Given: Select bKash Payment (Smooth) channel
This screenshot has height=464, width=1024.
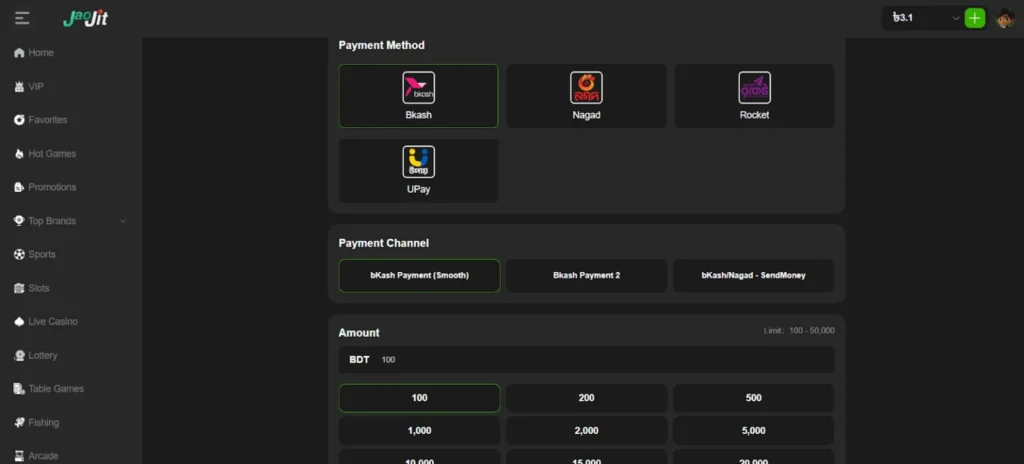Looking at the screenshot, I should coord(419,276).
